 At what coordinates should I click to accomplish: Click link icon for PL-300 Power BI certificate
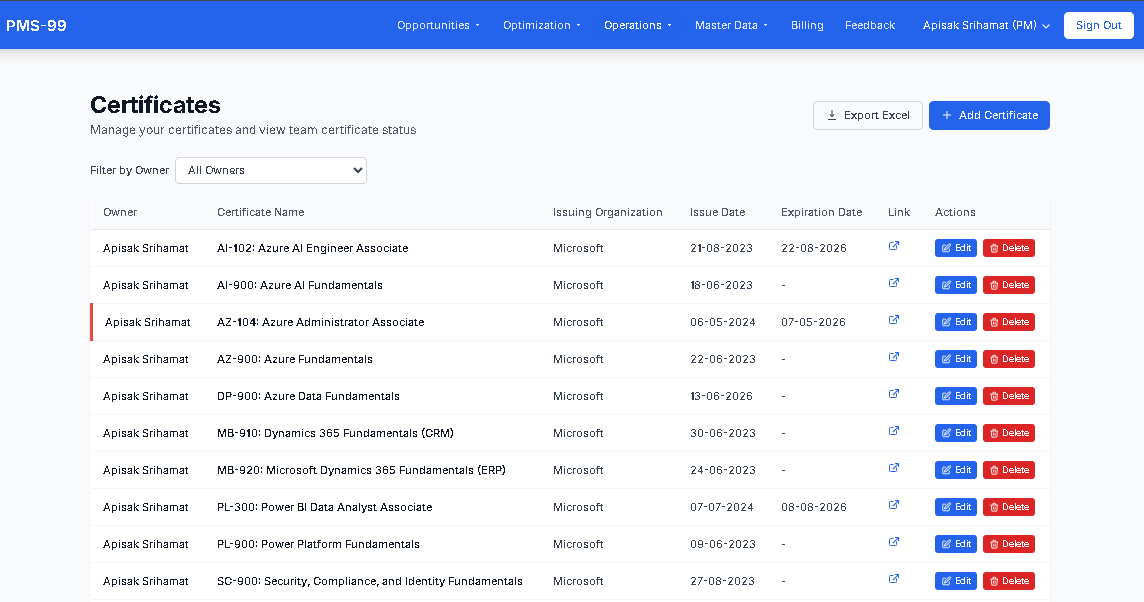(894, 505)
